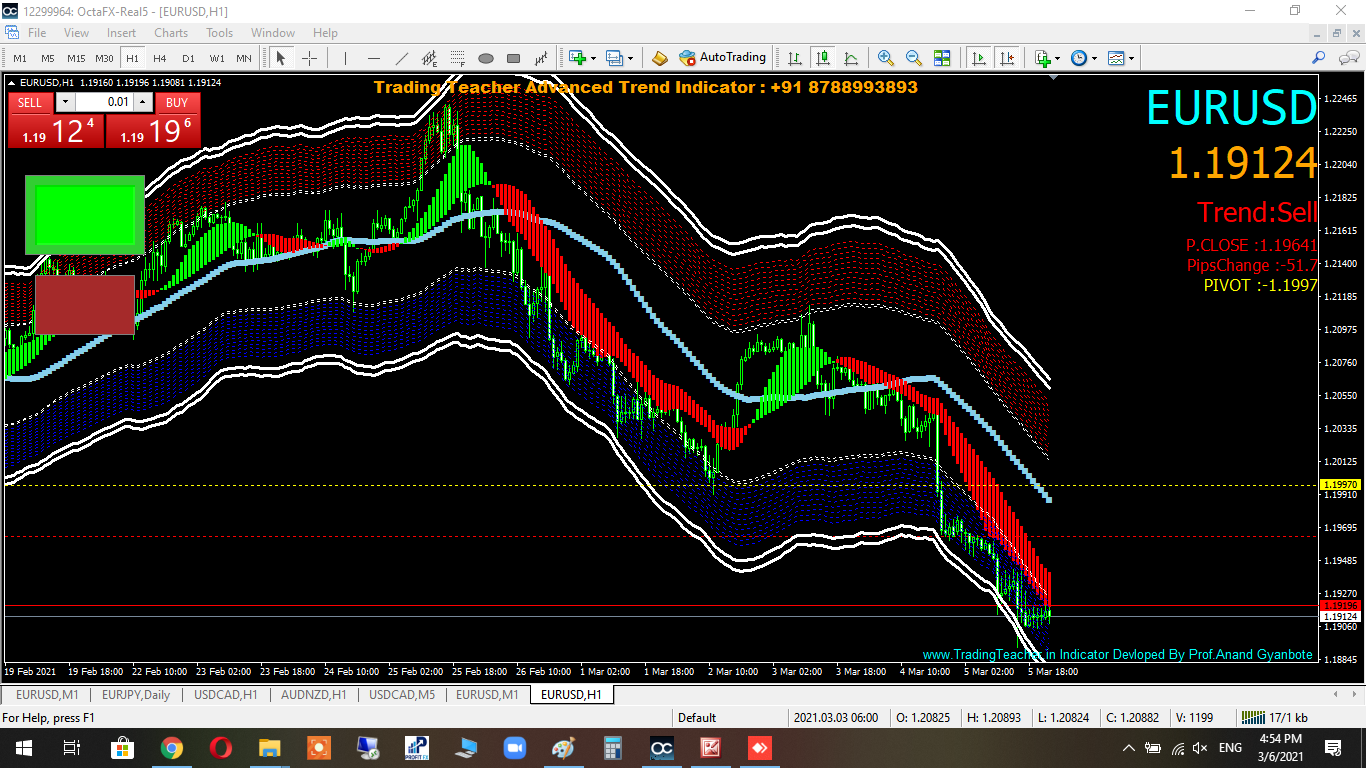The image size is (1366, 768).
Task: Open the notification center icon
Action: pos(1333,747)
